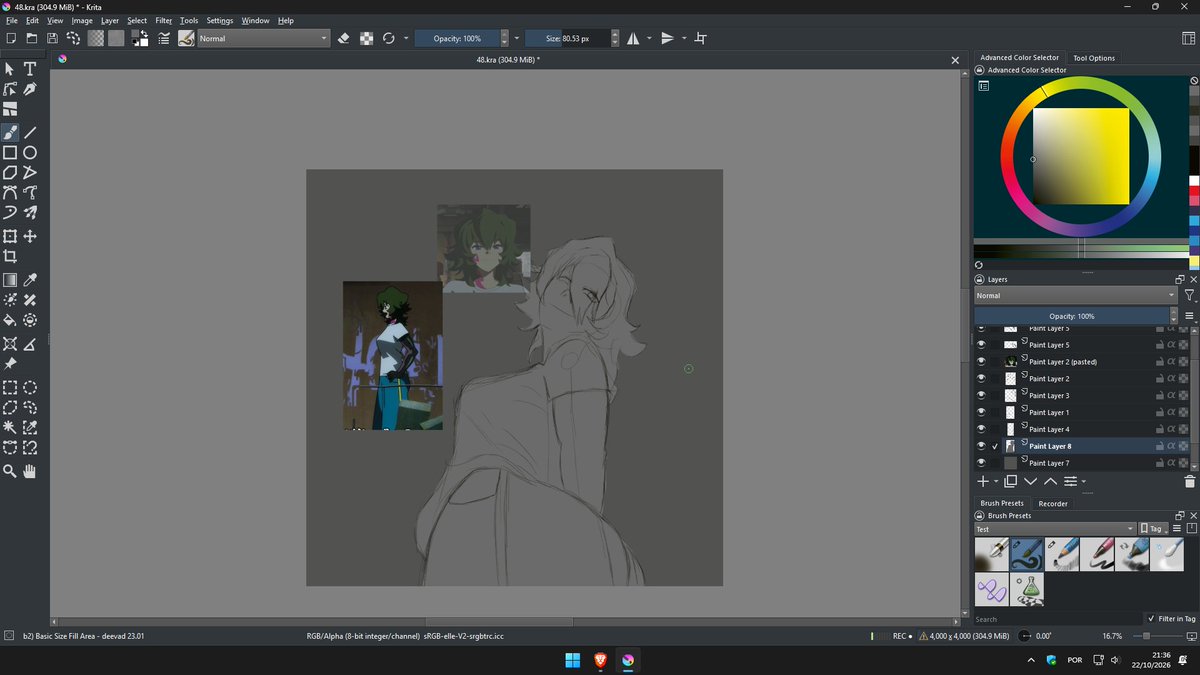Select the Line tool
Screen dimensions: 1200x675
pos(30,132)
